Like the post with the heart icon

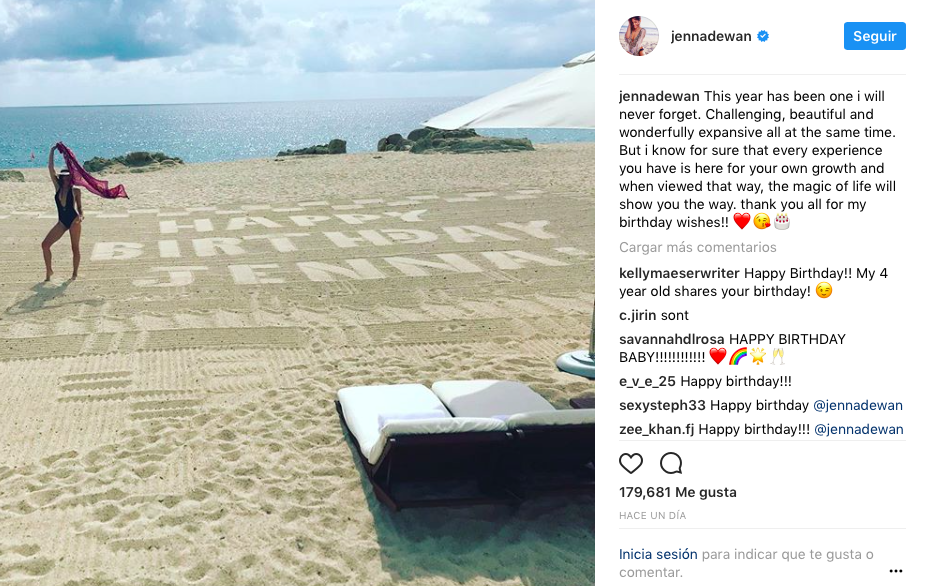(x=630, y=463)
